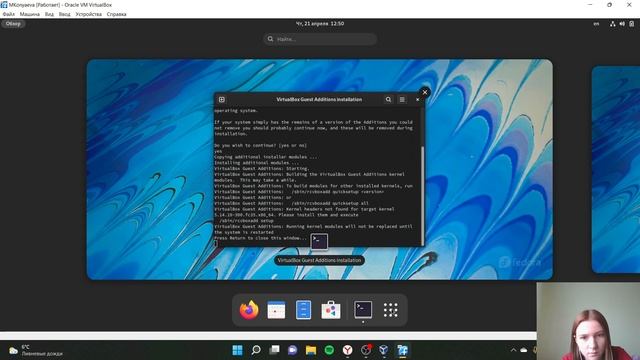Click the terminal search magnifier icon
This screenshot has width=640, height=360.
[x=388, y=100]
